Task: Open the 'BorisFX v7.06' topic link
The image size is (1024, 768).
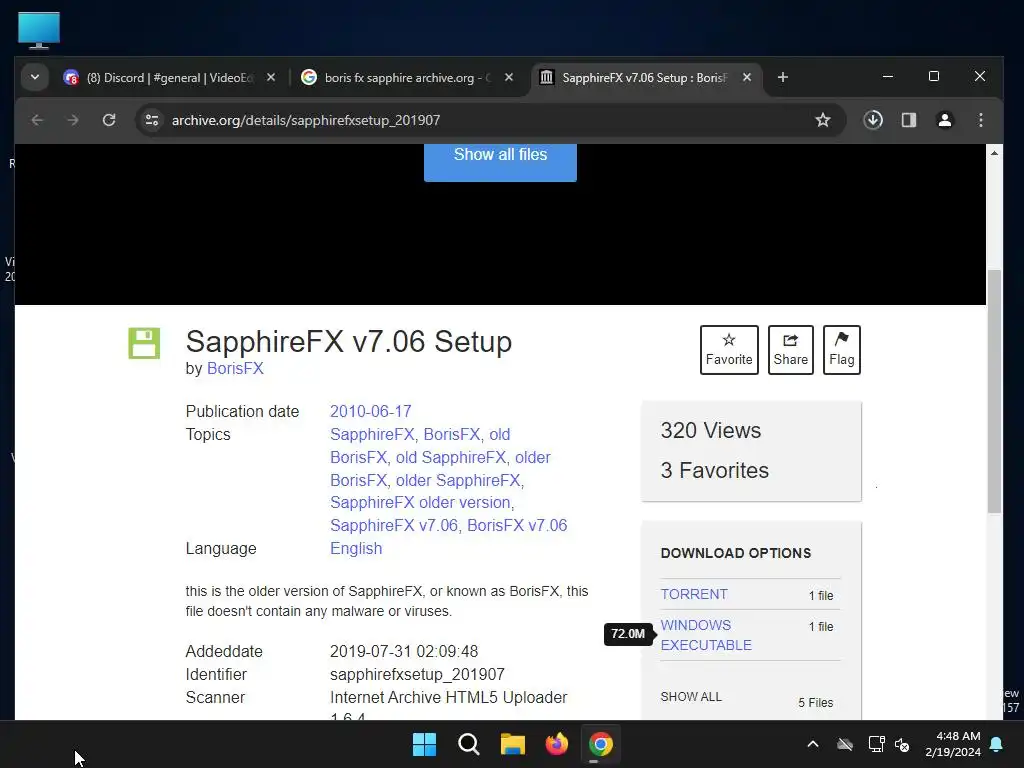Action: pyautogui.click(x=517, y=525)
